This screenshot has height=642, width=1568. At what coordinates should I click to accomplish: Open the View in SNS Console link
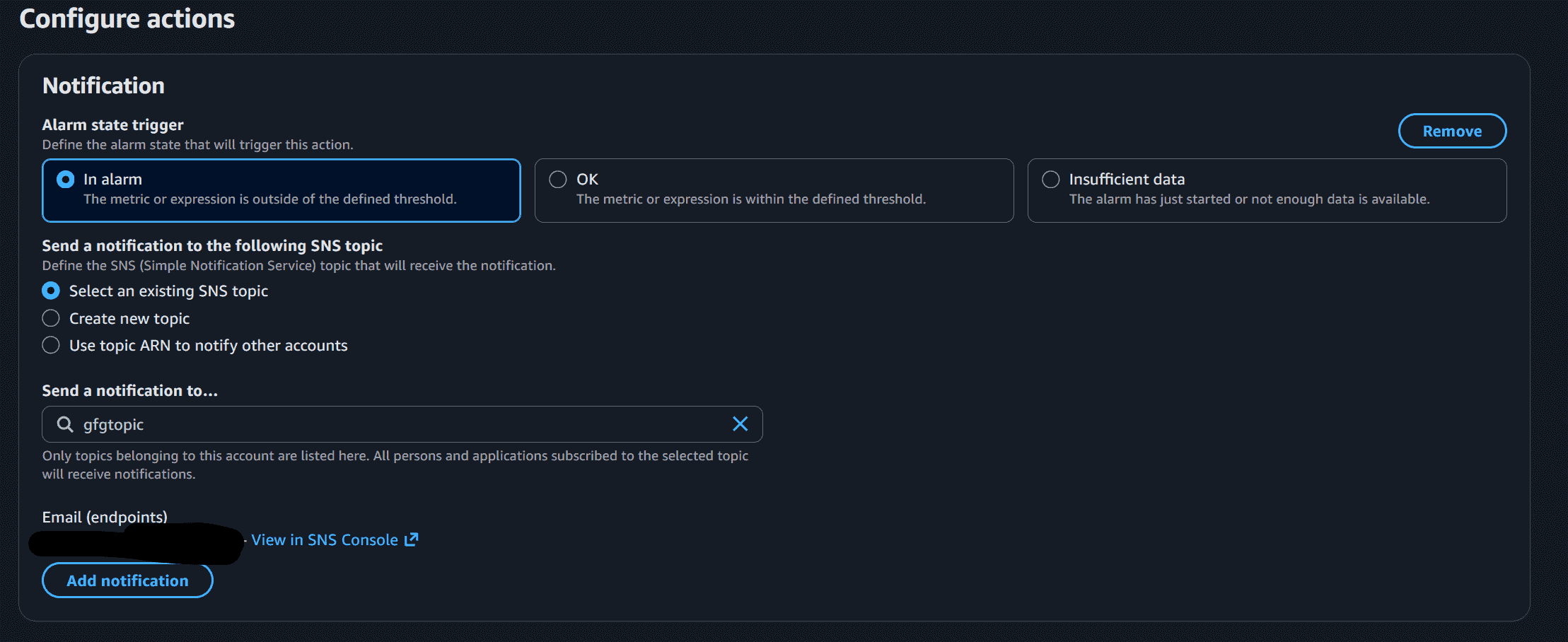[x=325, y=539]
